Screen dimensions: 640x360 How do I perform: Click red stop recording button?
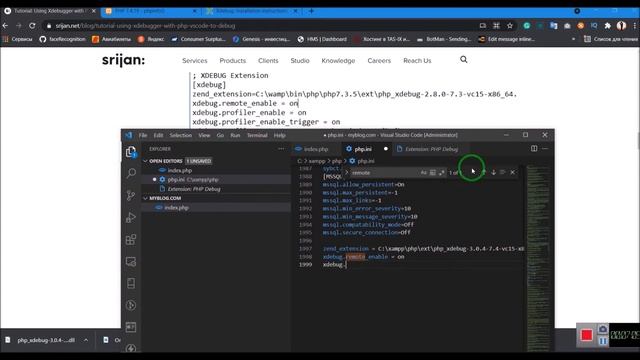[587, 335]
